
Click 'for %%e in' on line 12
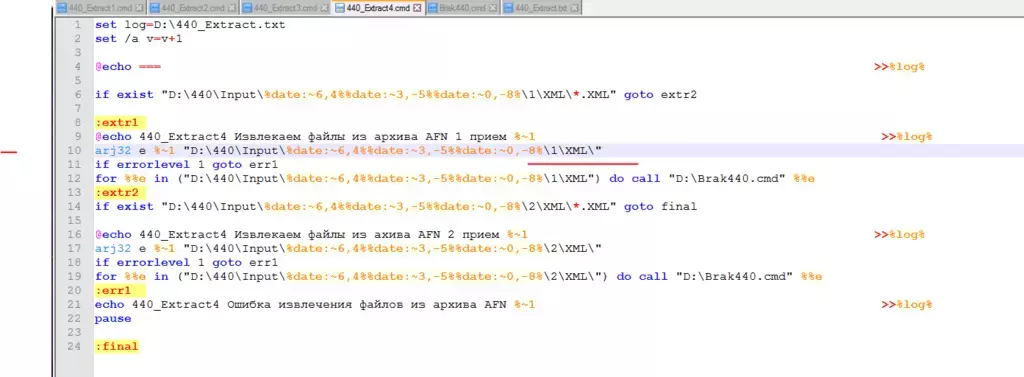131,178
